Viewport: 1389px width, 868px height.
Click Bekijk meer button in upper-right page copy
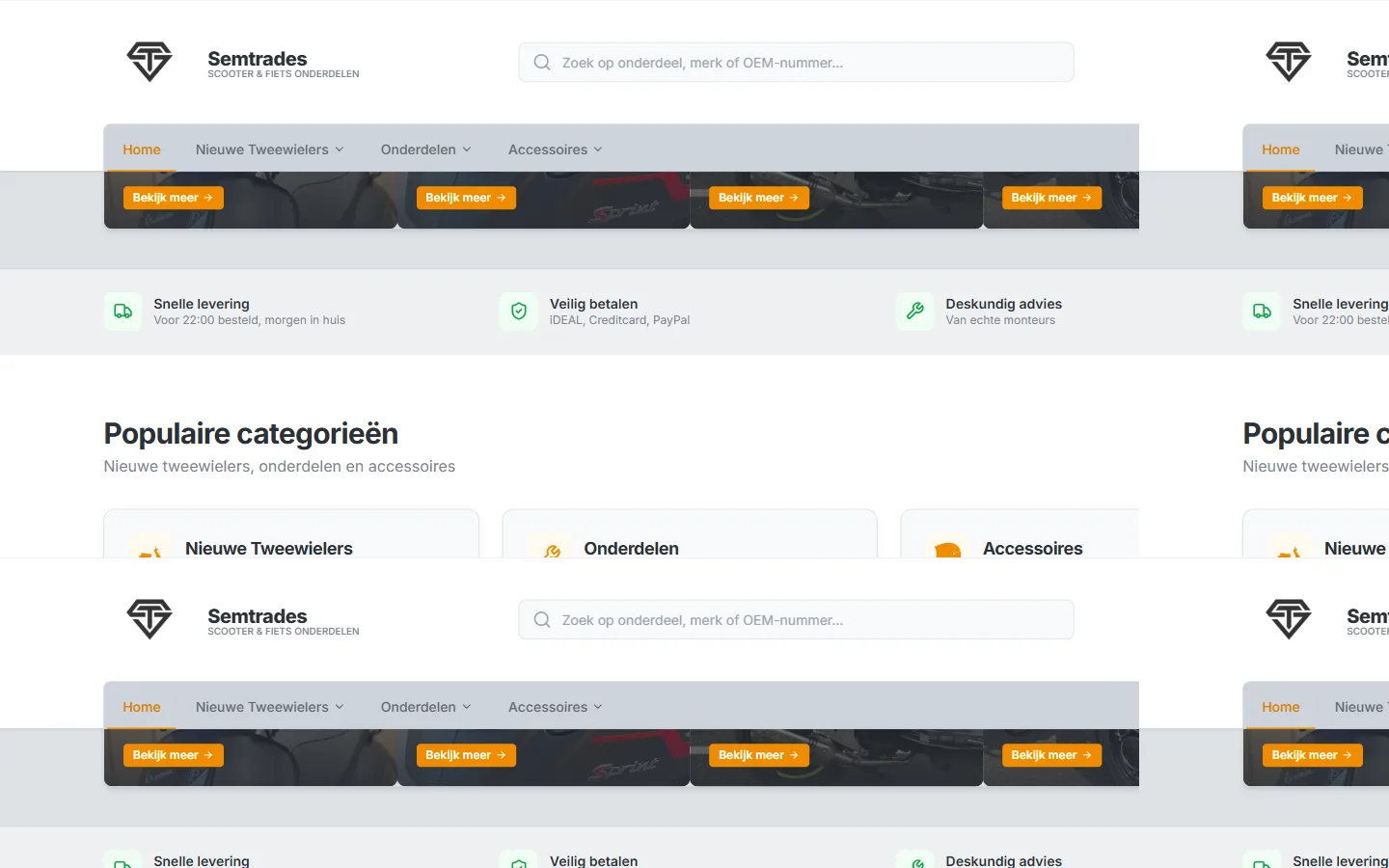point(1313,198)
